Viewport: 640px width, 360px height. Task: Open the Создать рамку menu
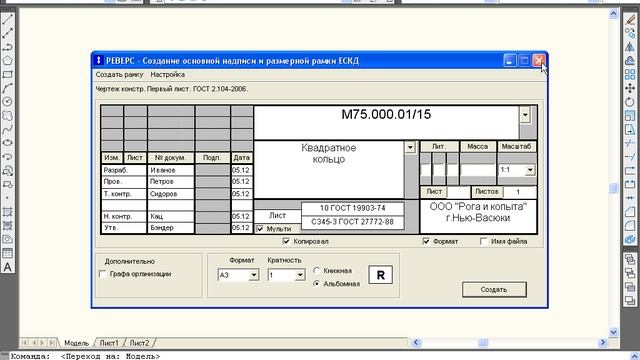(x=119, y=75)
